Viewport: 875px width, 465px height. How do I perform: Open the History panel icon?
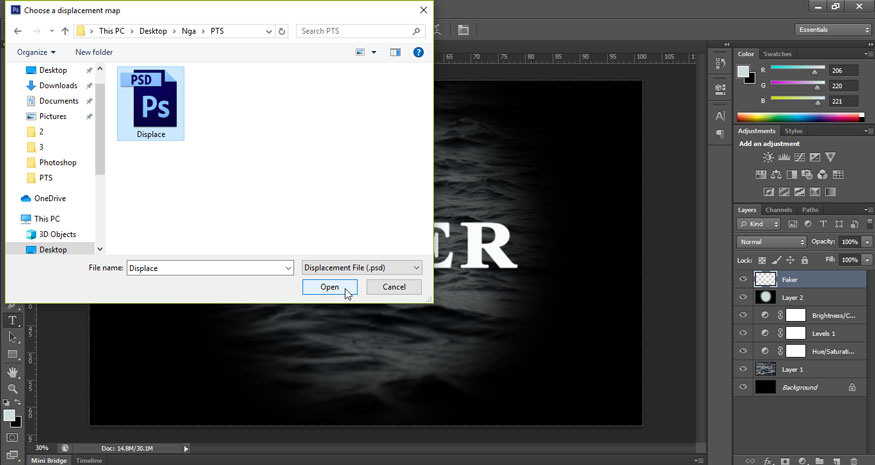tap(720, 64)
